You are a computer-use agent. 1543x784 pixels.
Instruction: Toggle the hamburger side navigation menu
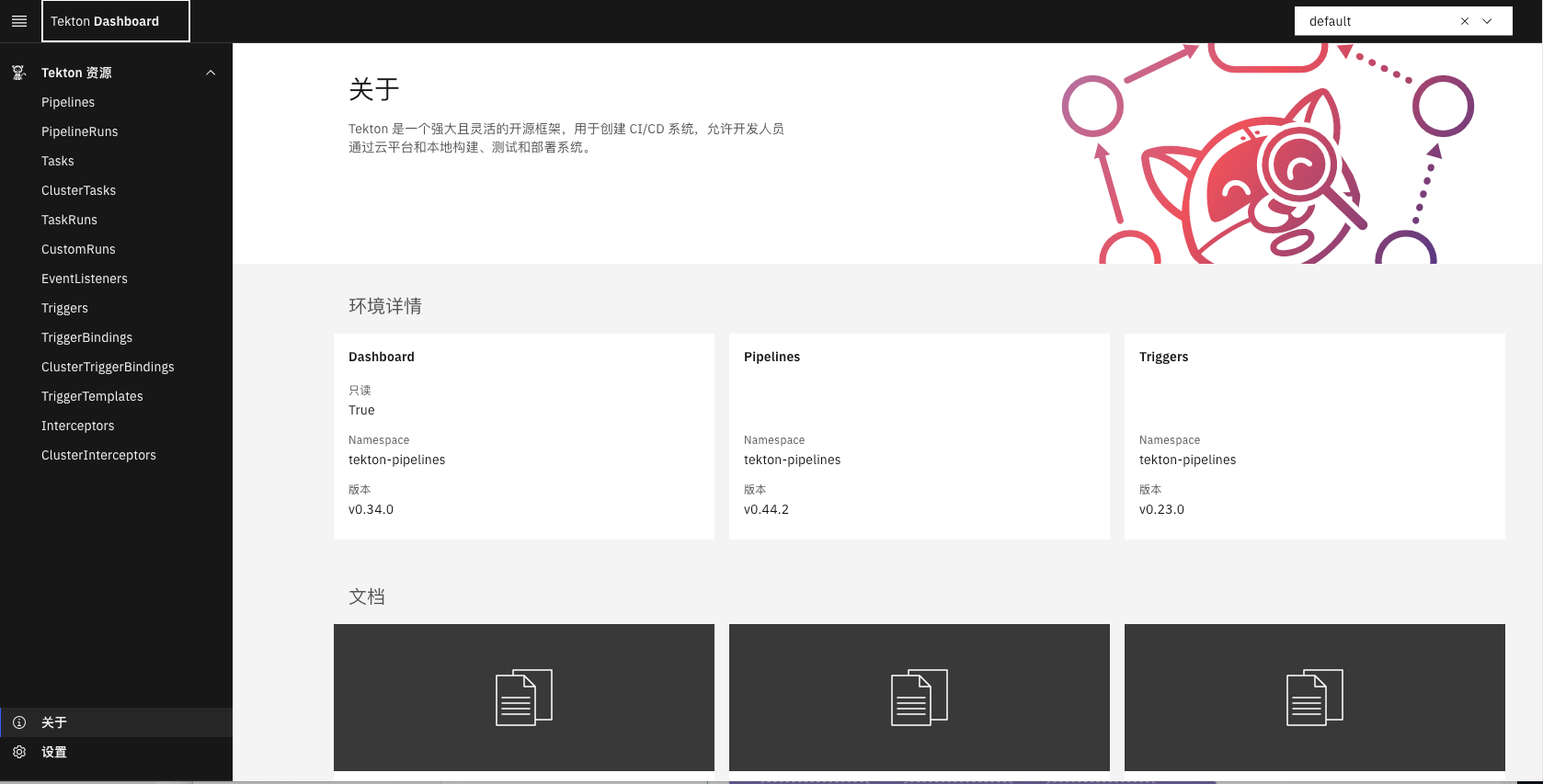tap(19, 21)
